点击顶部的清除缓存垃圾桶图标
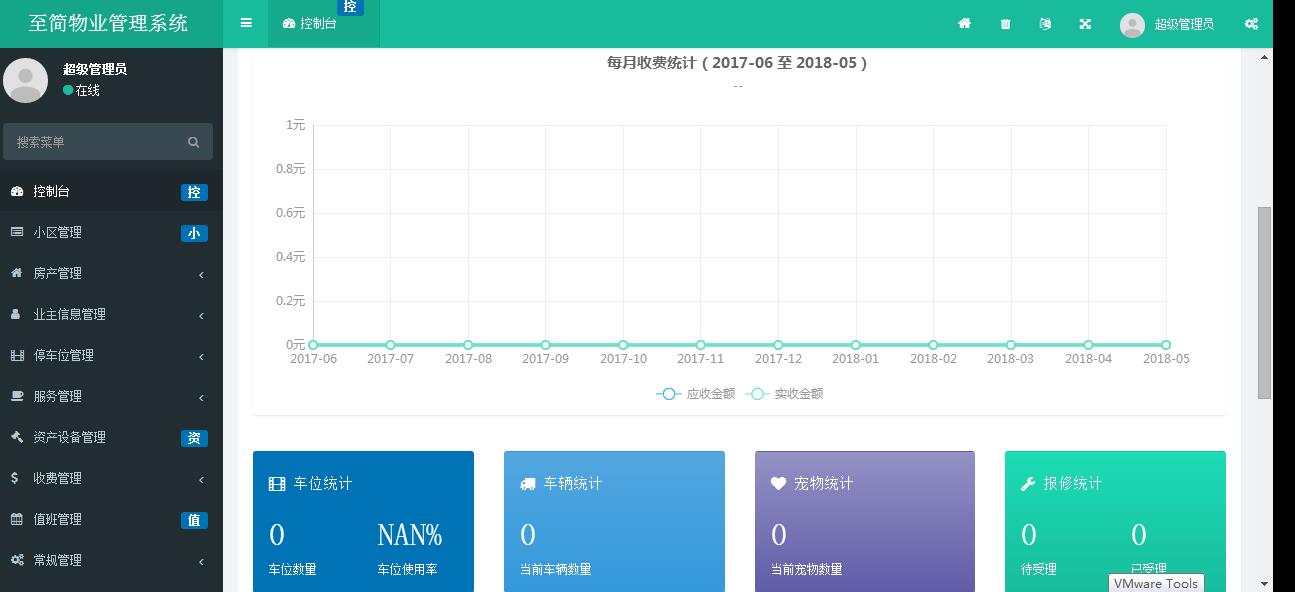This screenshot has width=1295, height=592. point(1004,23)
